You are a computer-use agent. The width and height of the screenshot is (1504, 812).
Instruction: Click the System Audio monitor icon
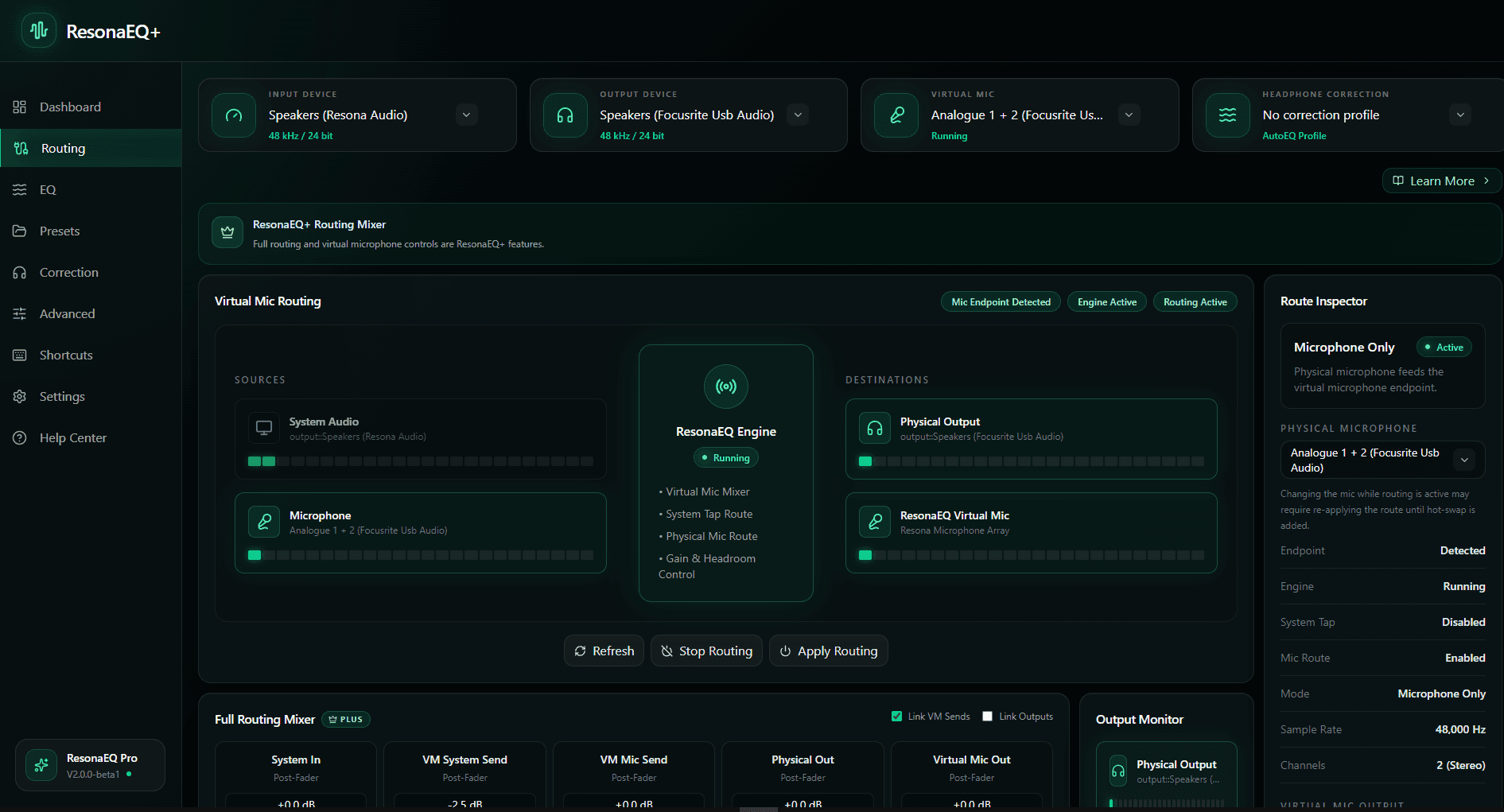point(264,428)
